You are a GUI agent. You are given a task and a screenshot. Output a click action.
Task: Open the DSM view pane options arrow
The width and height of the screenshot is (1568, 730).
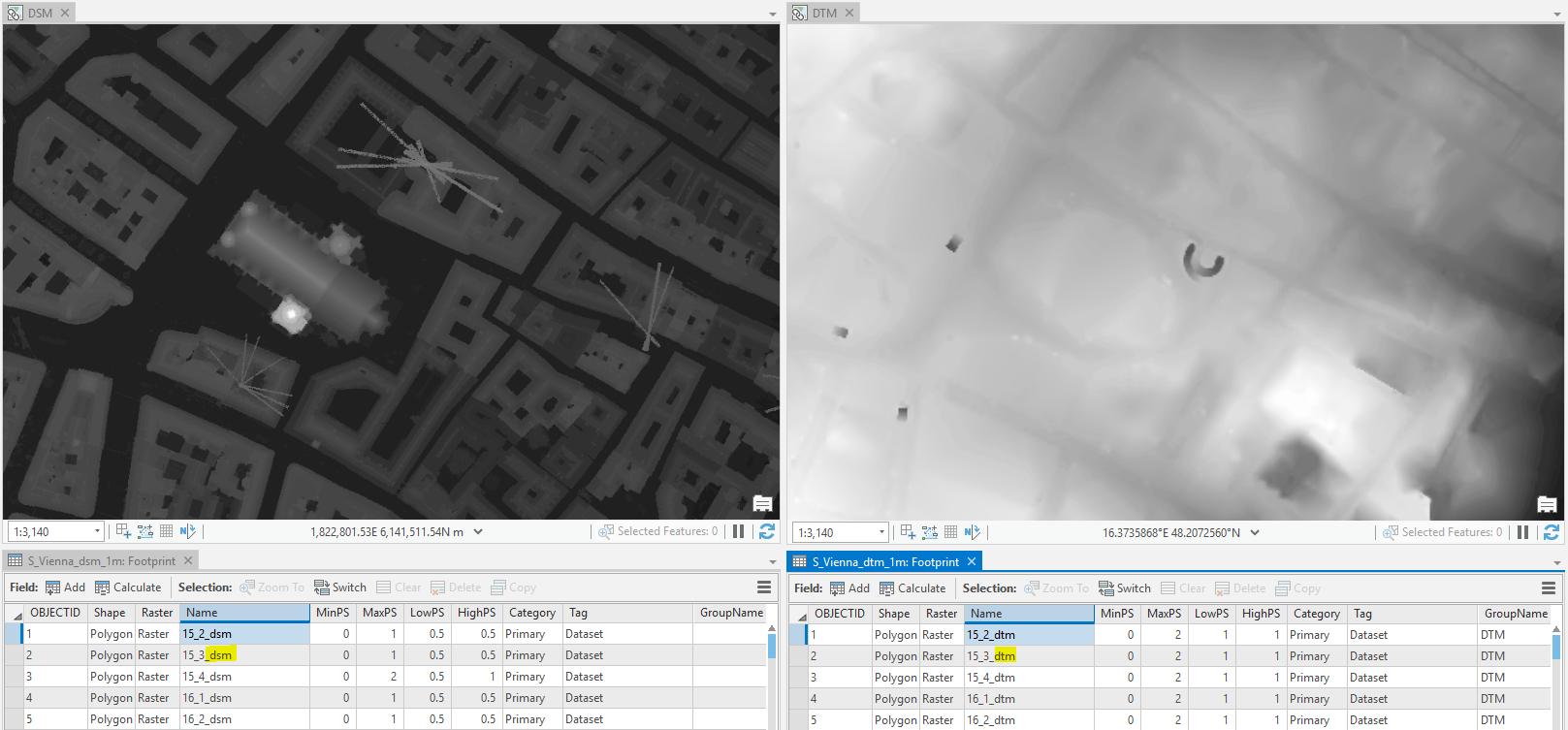pos(773,14)
